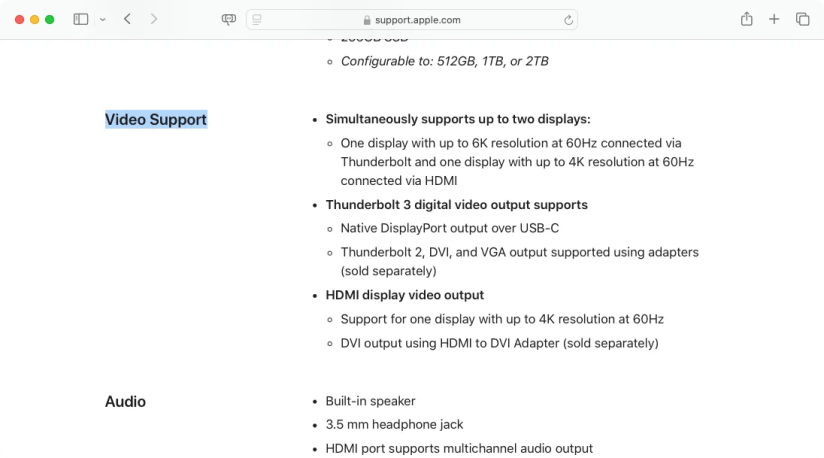Click the Audio section heading
This screenshot has height=458, width=824.
[x=125, y=401]
